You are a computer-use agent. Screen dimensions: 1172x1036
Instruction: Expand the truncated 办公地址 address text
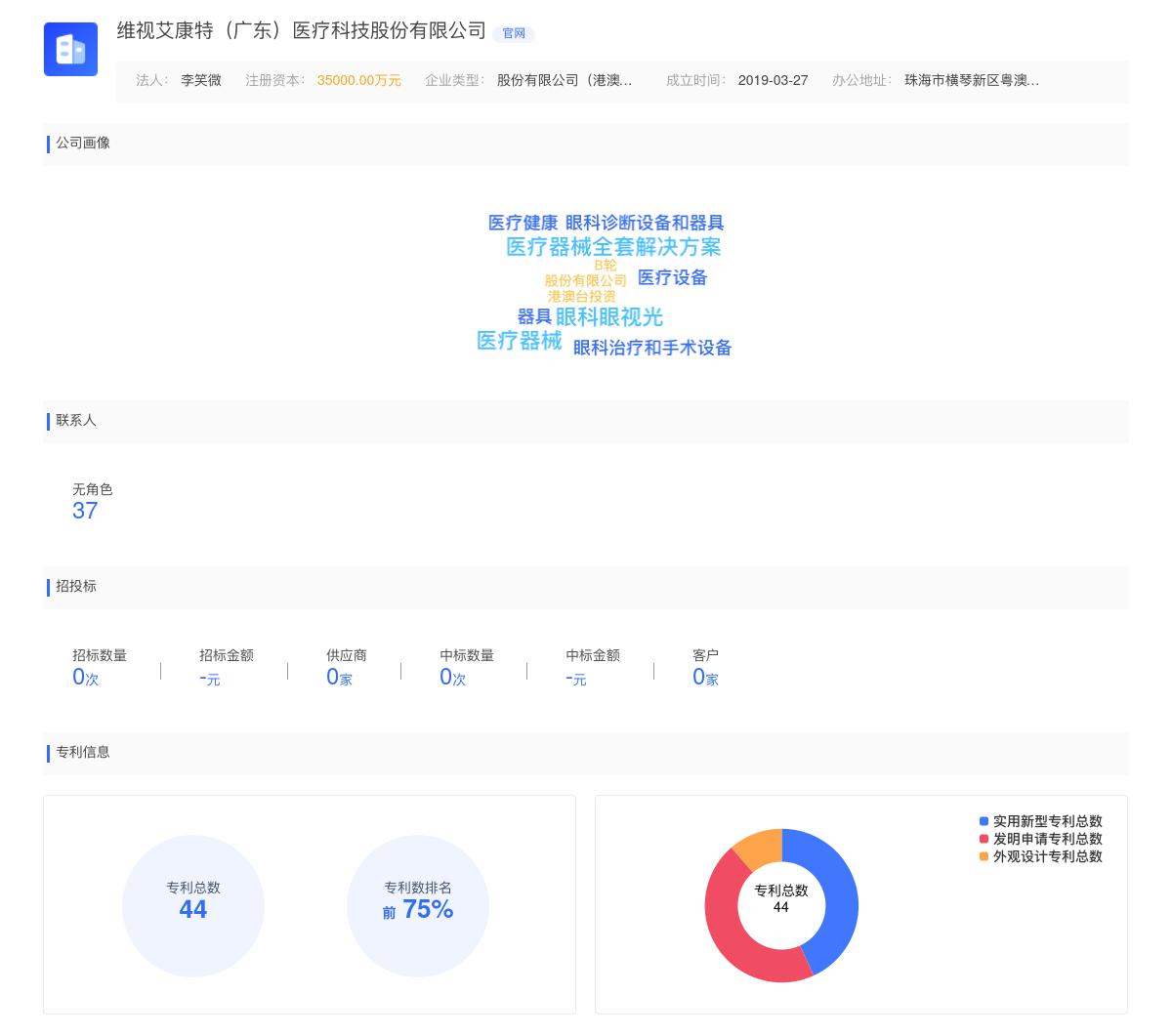click(x=972, y=81)
